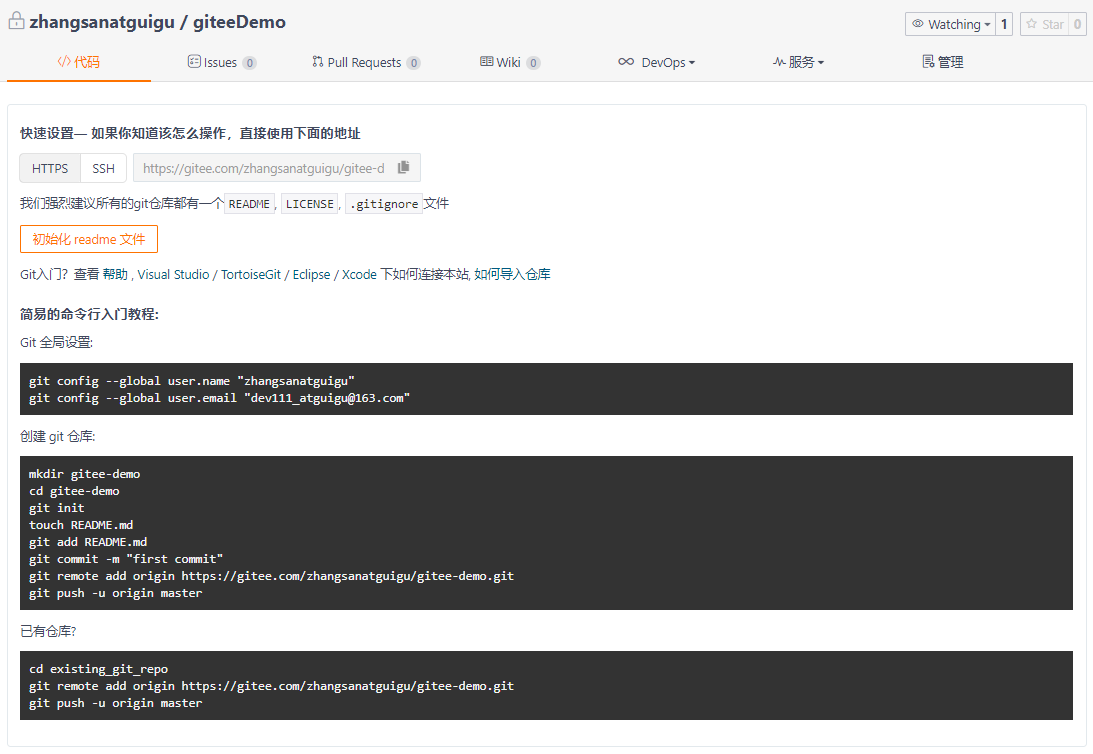The image size is (1093, 754).
Task: Click the Issues count badge 0
Action: (x=250, y=63)
